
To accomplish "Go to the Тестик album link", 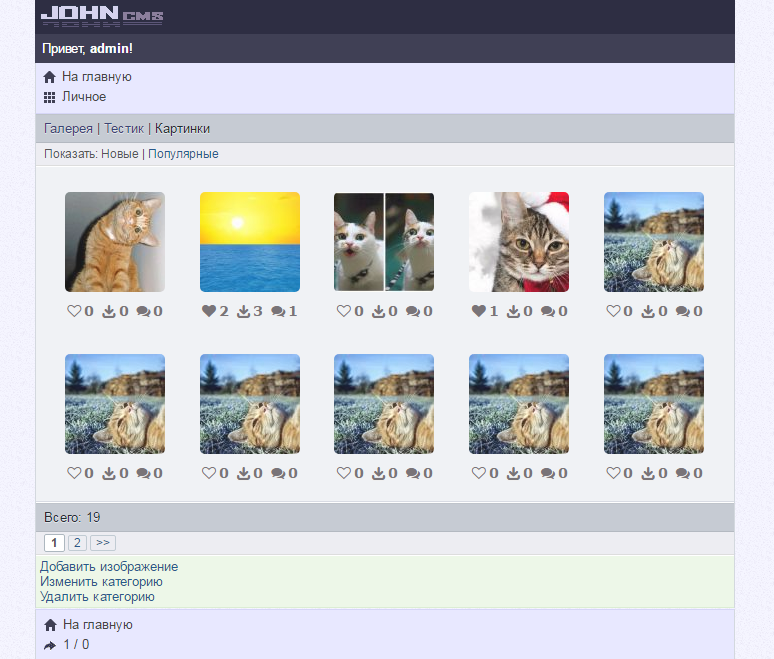I will click(125, 129).
